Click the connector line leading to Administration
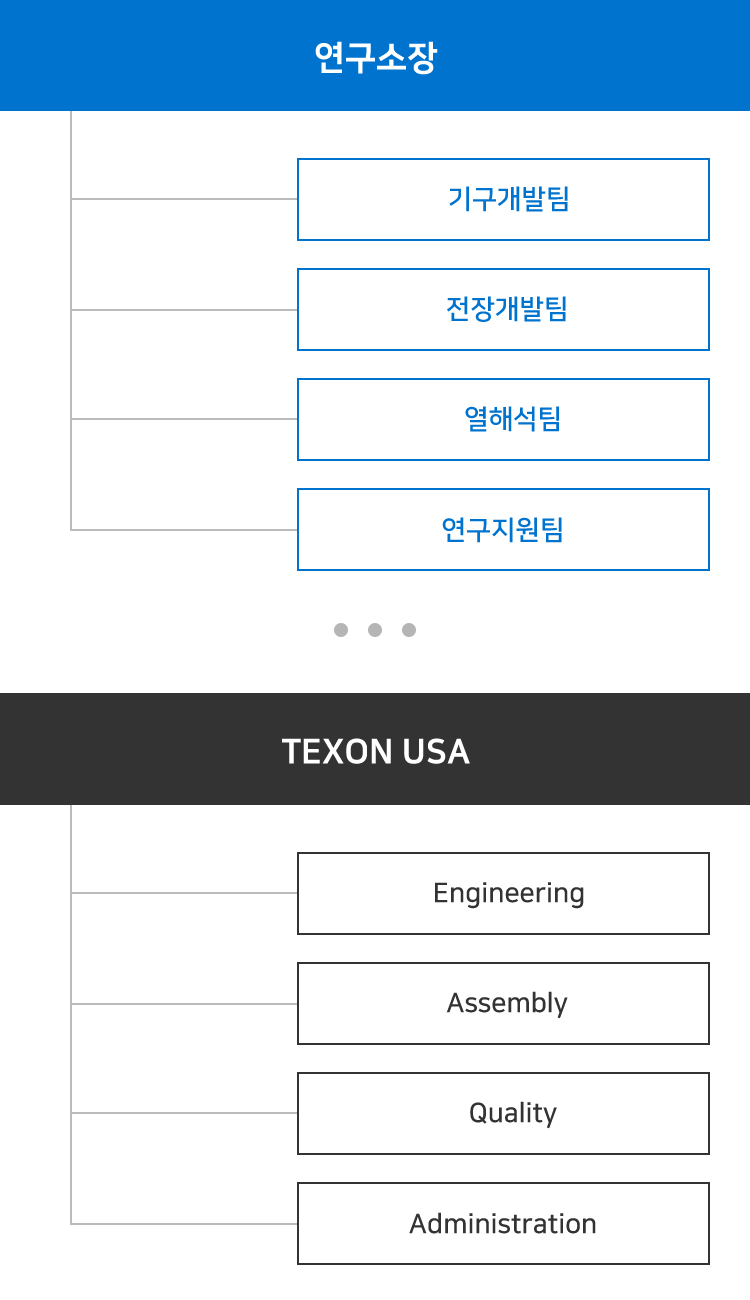The width and height of the screenshot is (750, 1300). click(185, 1223)
